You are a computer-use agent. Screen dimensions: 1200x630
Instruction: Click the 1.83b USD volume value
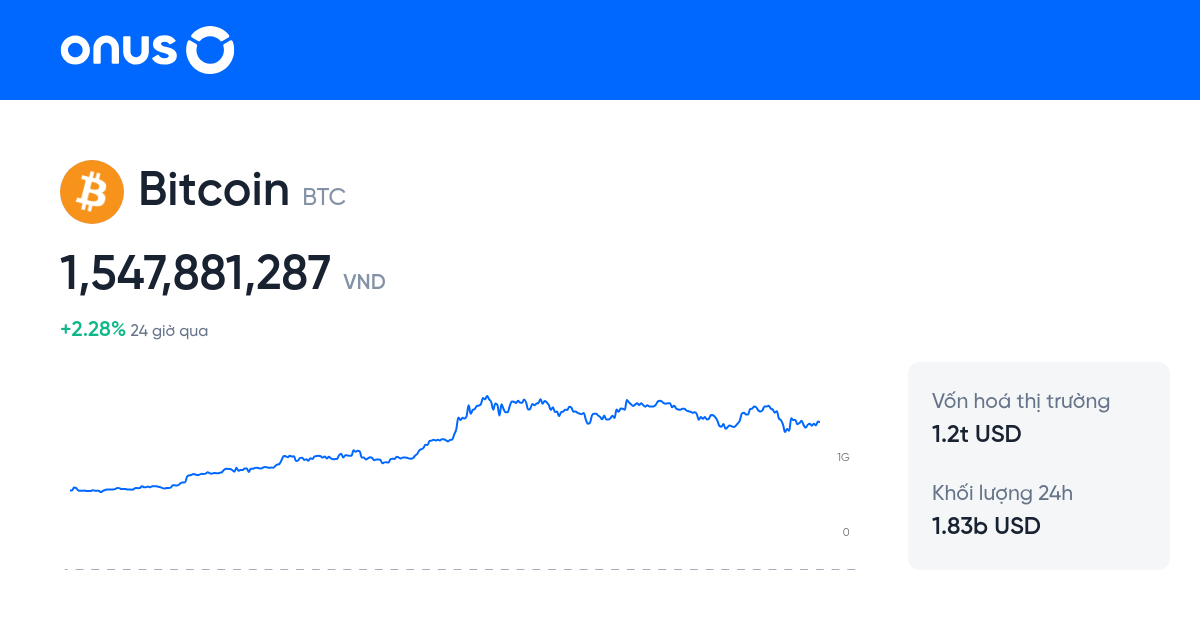pyautogui.click(x=986, y=525)
